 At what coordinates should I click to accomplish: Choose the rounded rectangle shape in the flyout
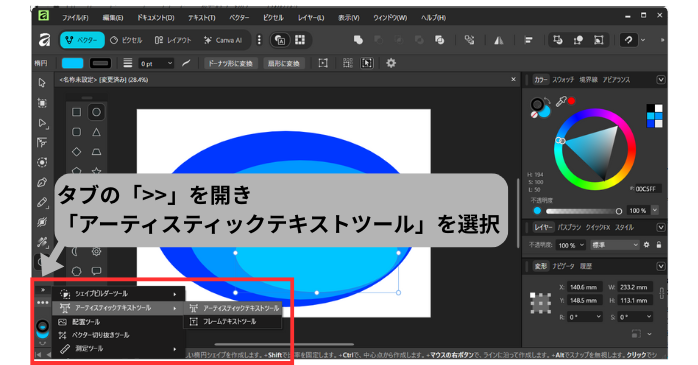77,132
